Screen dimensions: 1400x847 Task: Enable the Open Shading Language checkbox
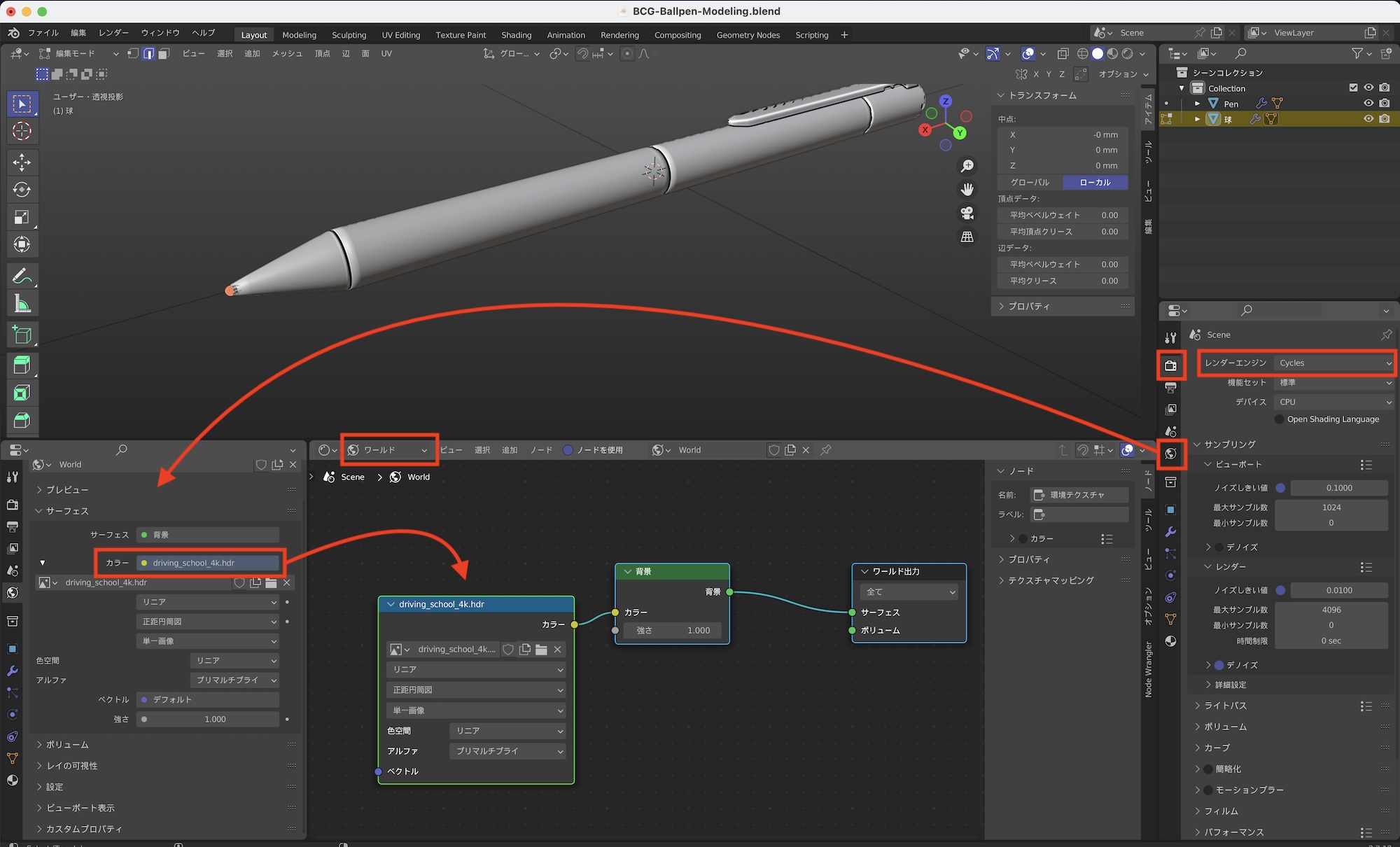[x=1280, y=419]
